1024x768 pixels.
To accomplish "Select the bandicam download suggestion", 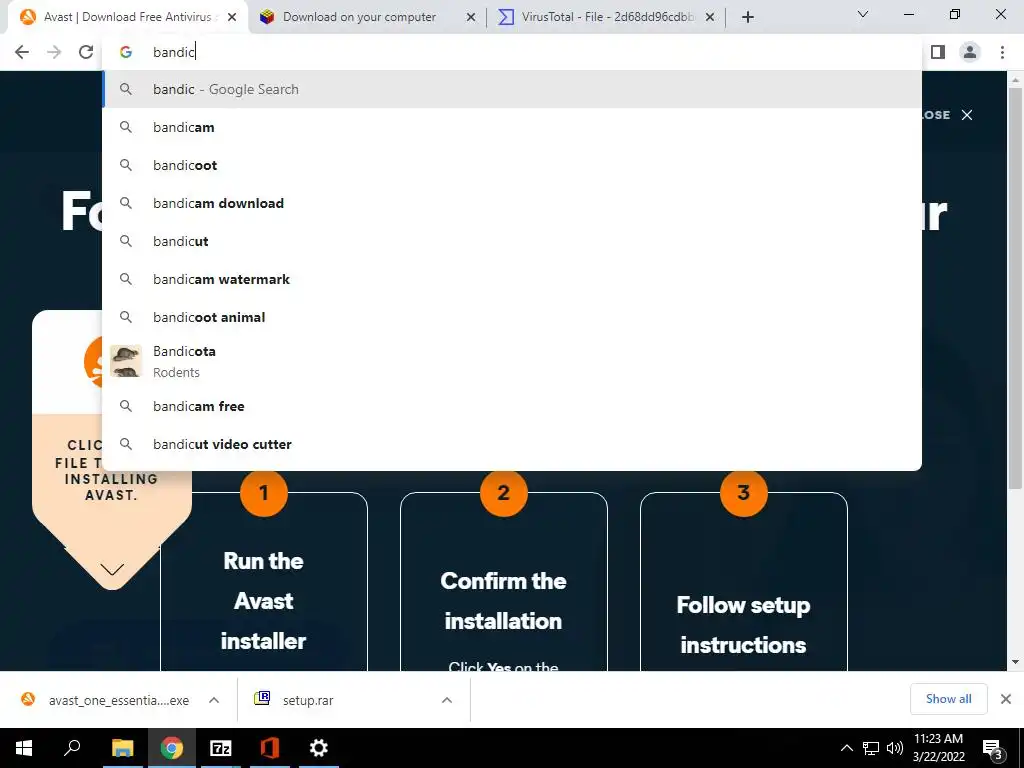I will click(512, 203).
